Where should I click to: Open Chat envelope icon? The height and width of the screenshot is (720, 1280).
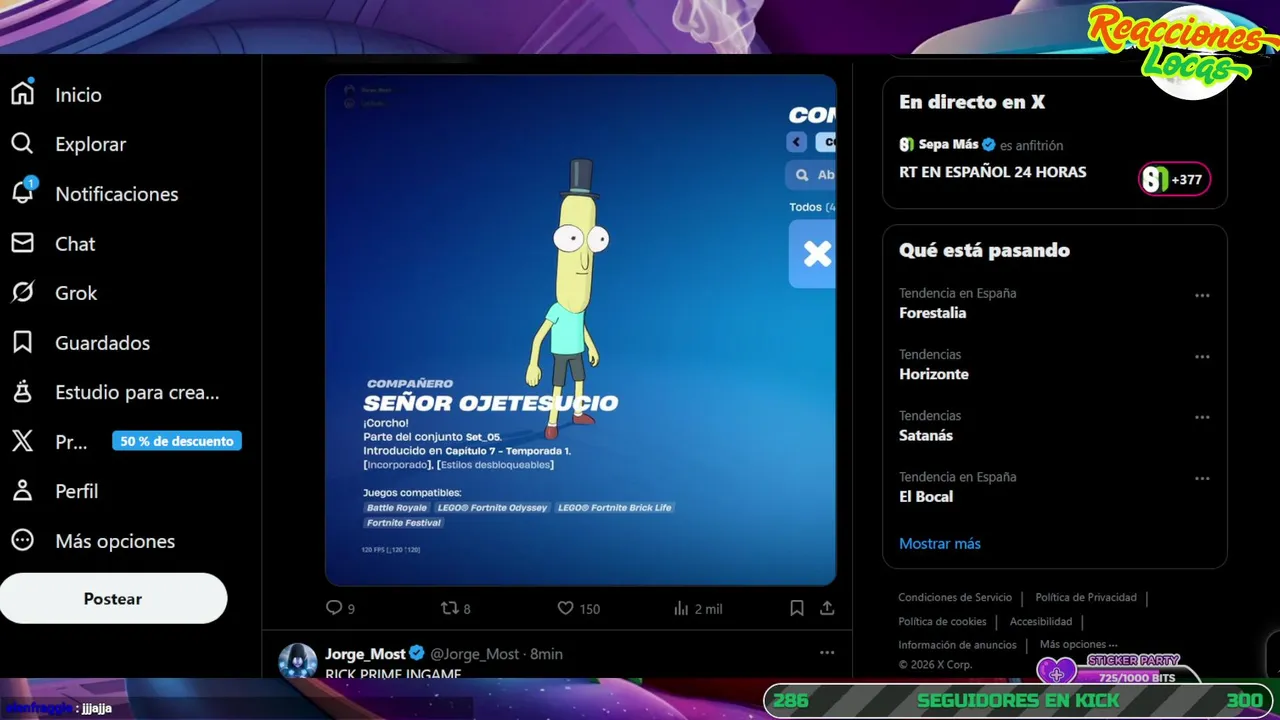click(x=22, y=243)
